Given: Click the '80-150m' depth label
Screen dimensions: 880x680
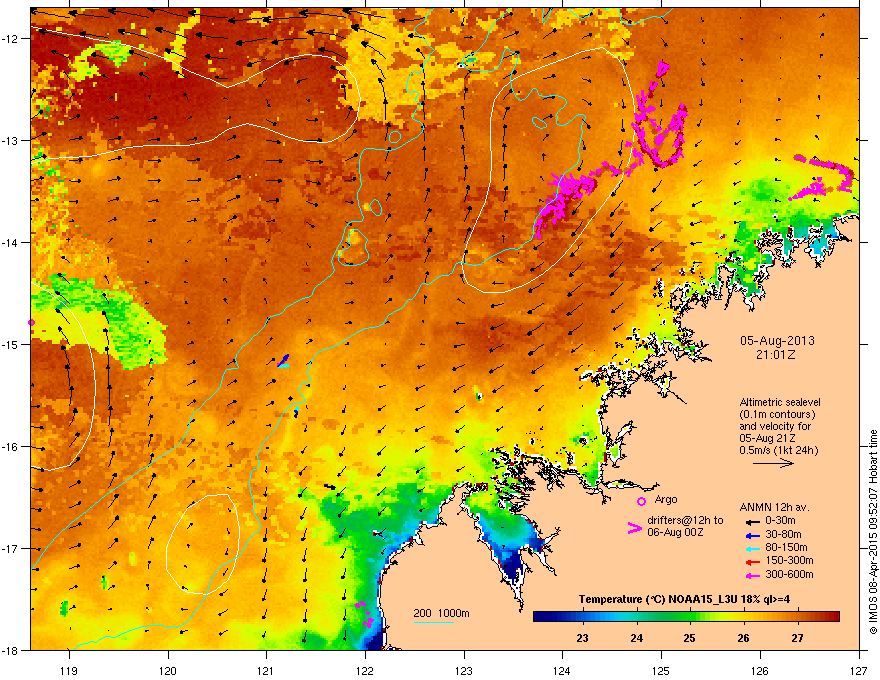Looking at the screenshot, I should click(x=786, y=548).
